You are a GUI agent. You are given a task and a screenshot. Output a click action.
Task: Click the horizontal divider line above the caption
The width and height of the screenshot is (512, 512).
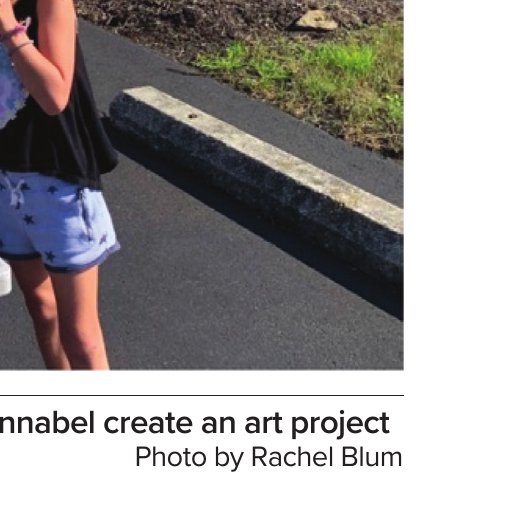point(202,396)
